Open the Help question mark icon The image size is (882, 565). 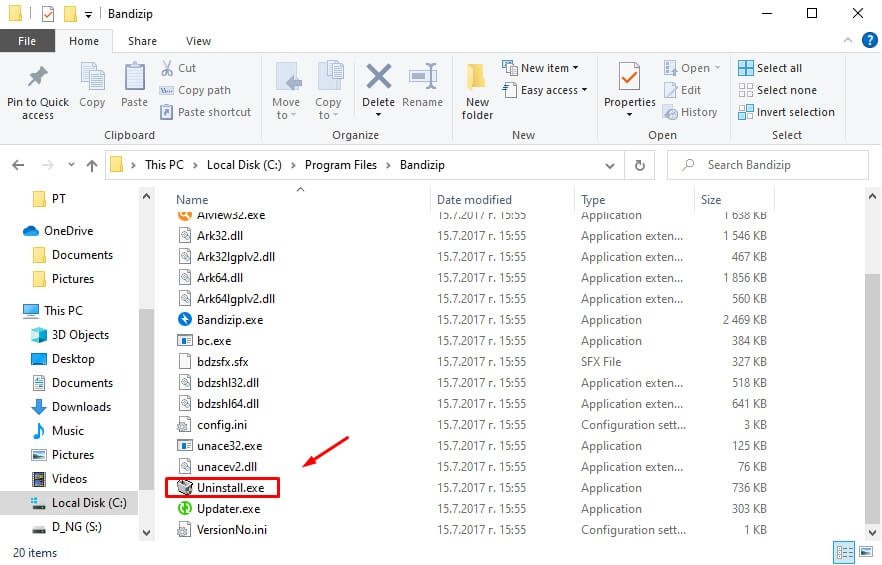tap(870, 41)
